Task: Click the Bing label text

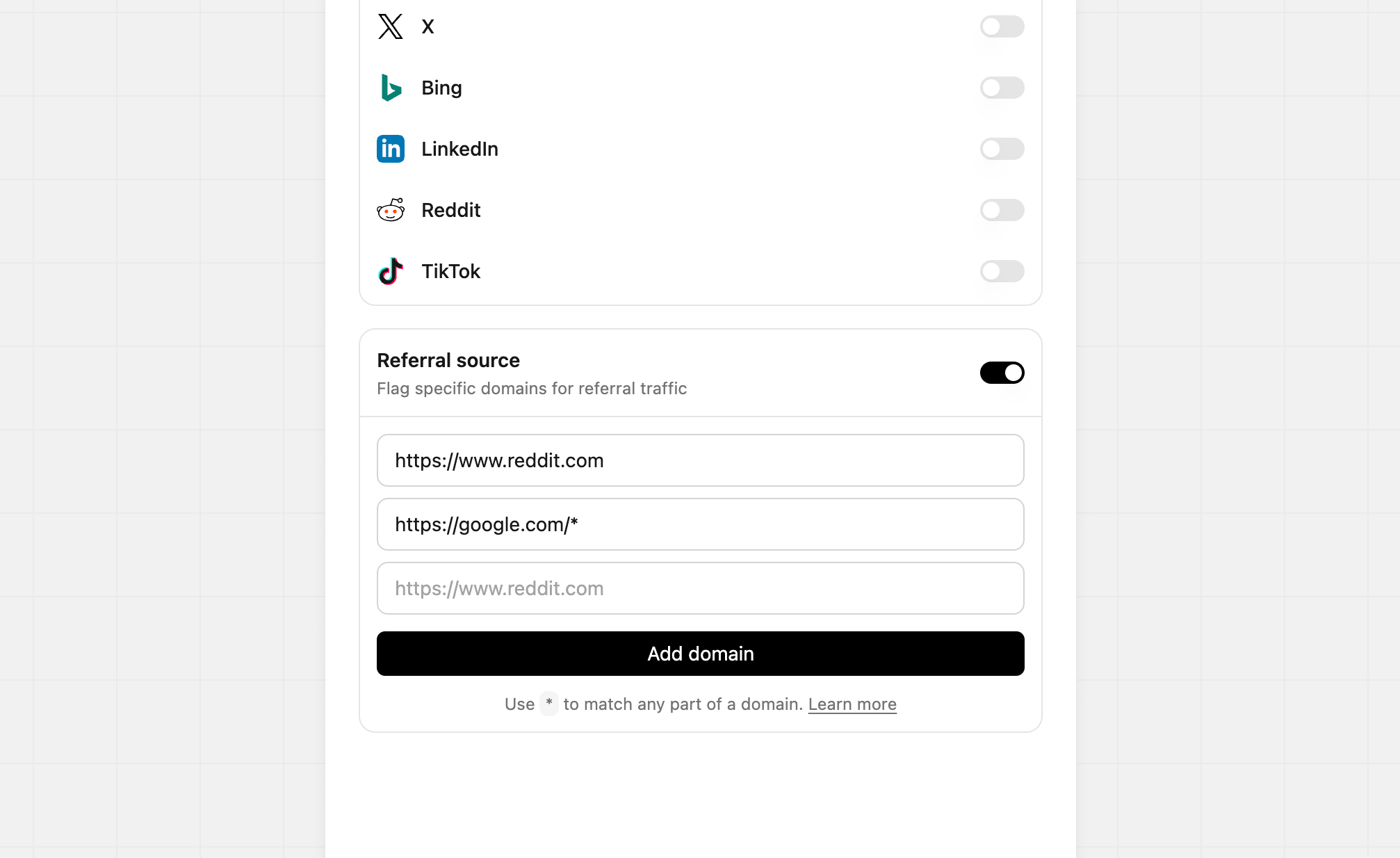Action: coord(441,88)
